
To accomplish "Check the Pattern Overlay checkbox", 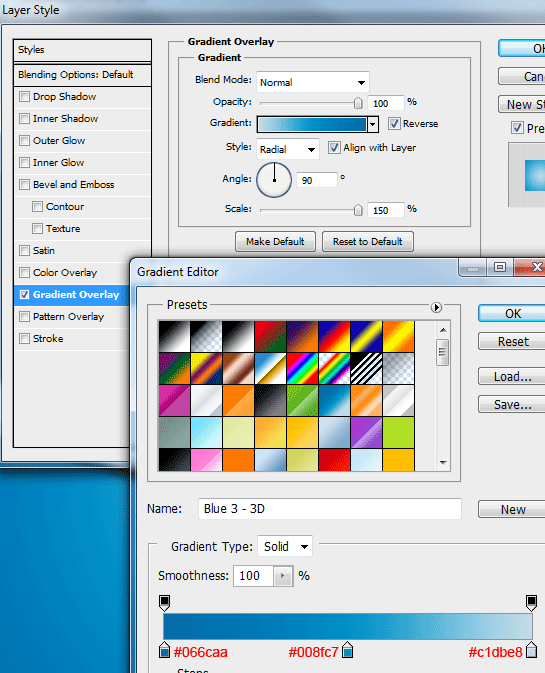I will click(x=24, y=316).
